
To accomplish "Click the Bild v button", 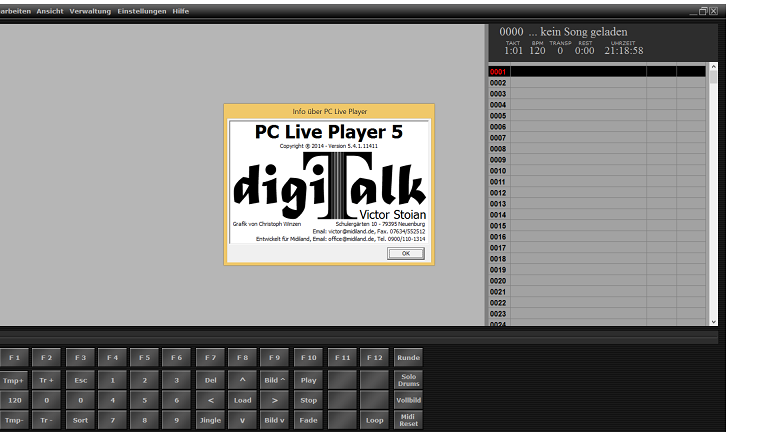I will tap(274, 420).
